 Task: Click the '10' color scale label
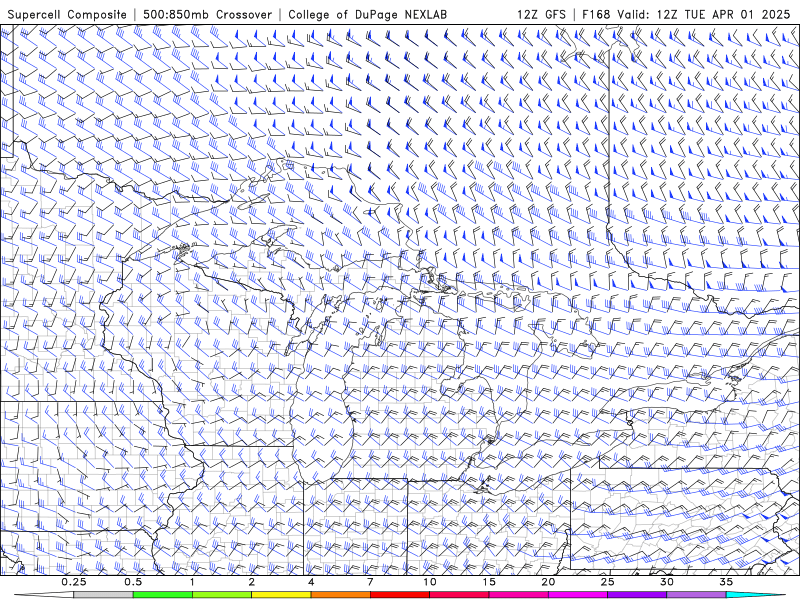pyautogui.click(x=430, y=582)
